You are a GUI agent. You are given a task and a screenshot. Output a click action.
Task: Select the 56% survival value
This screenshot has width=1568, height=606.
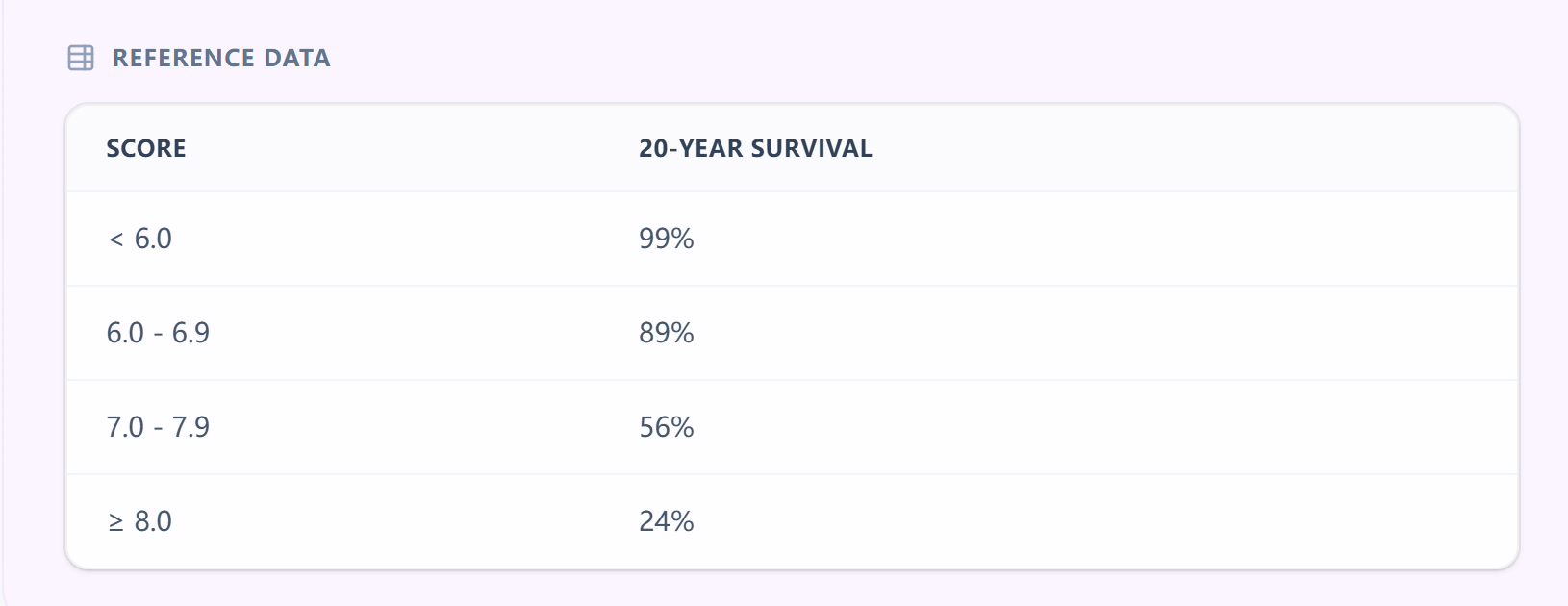(667, 427)
